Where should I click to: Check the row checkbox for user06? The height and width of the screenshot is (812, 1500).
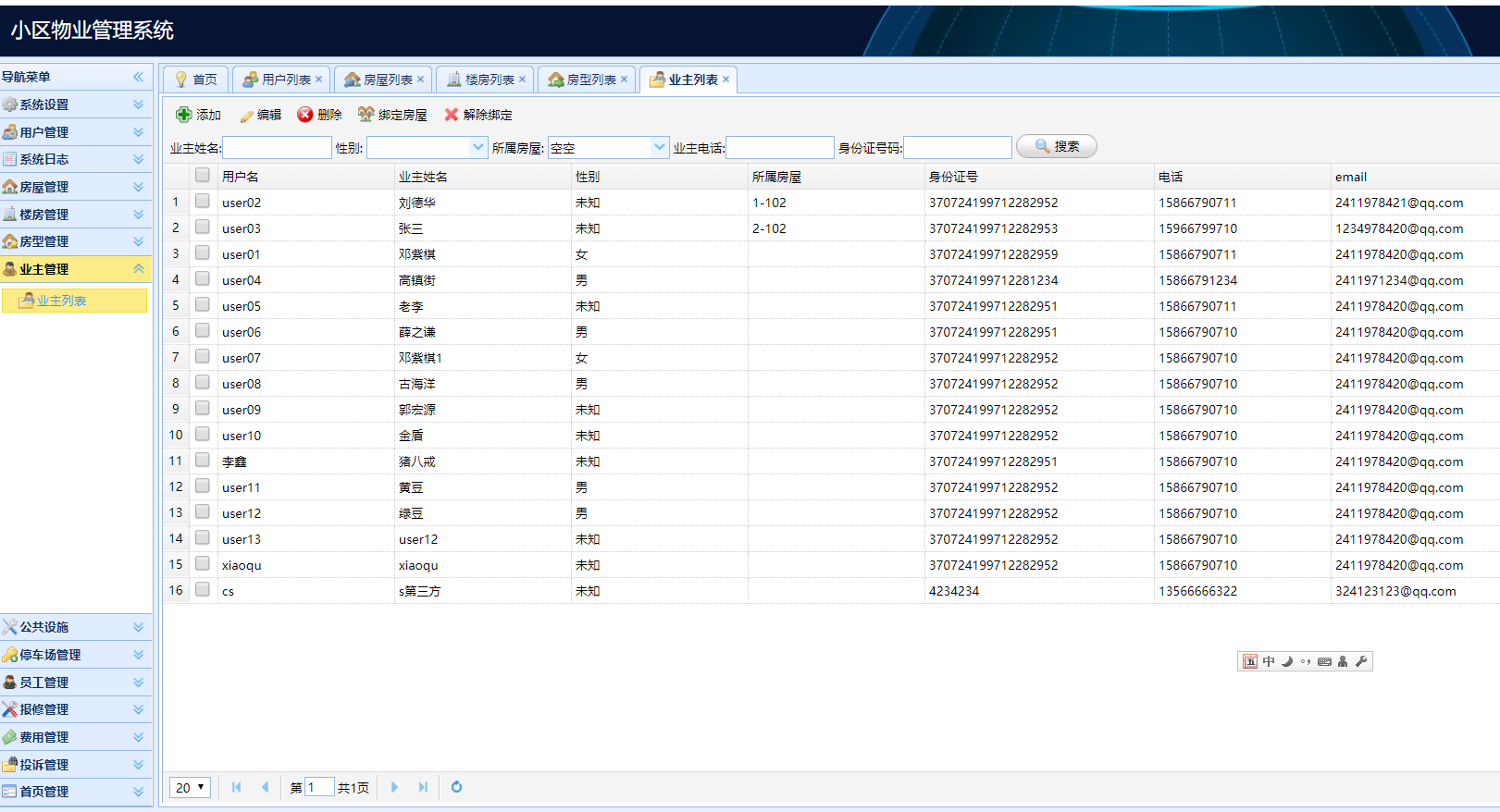click(x=203, y=330)
